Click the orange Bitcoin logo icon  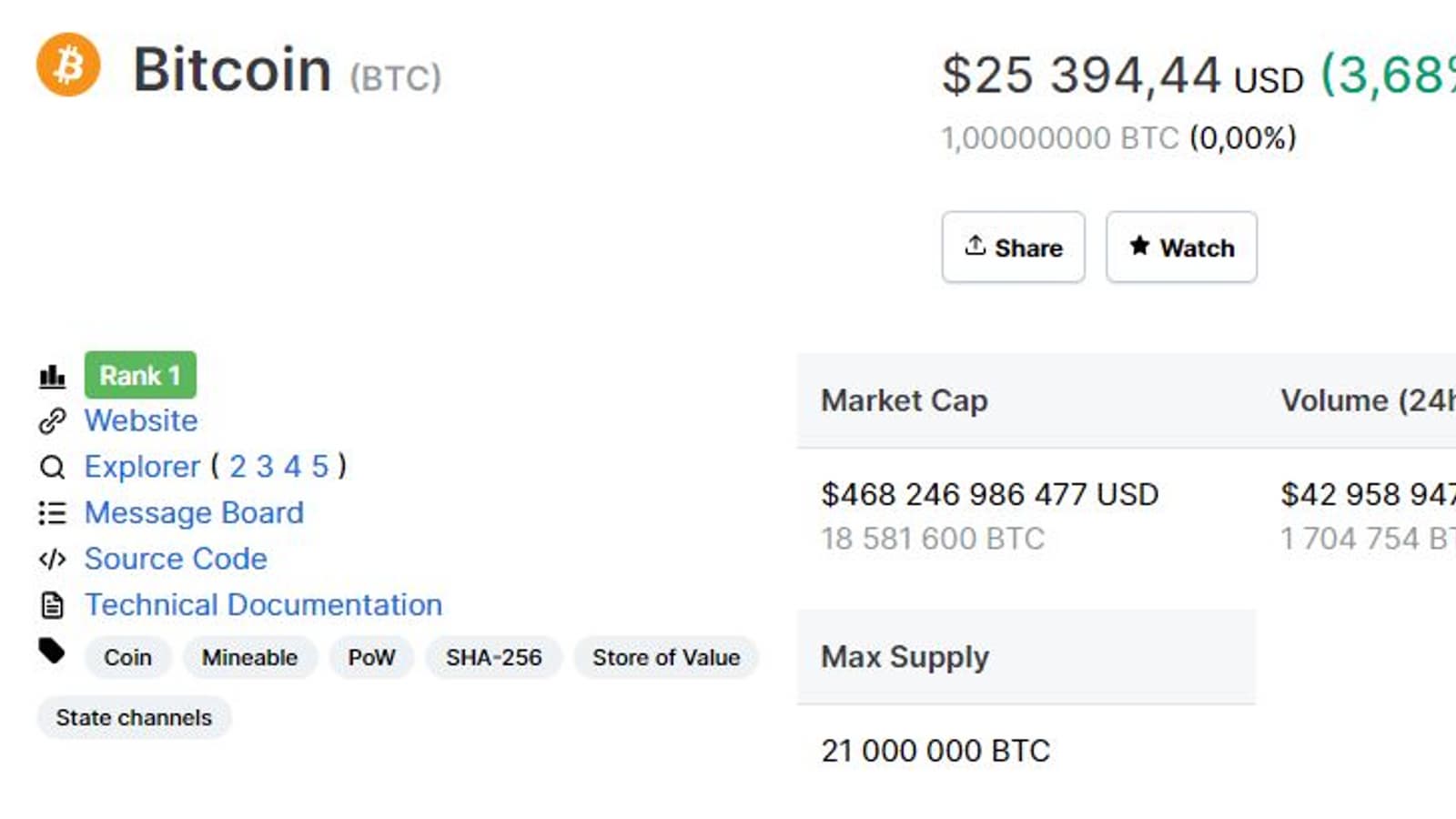68,65
